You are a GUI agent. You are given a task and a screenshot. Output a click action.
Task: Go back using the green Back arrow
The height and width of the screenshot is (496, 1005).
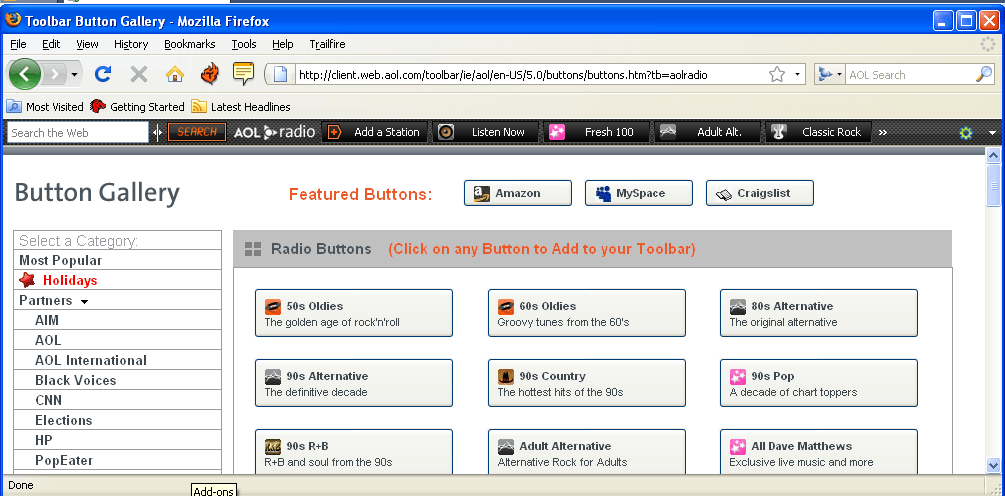(24, 74)
